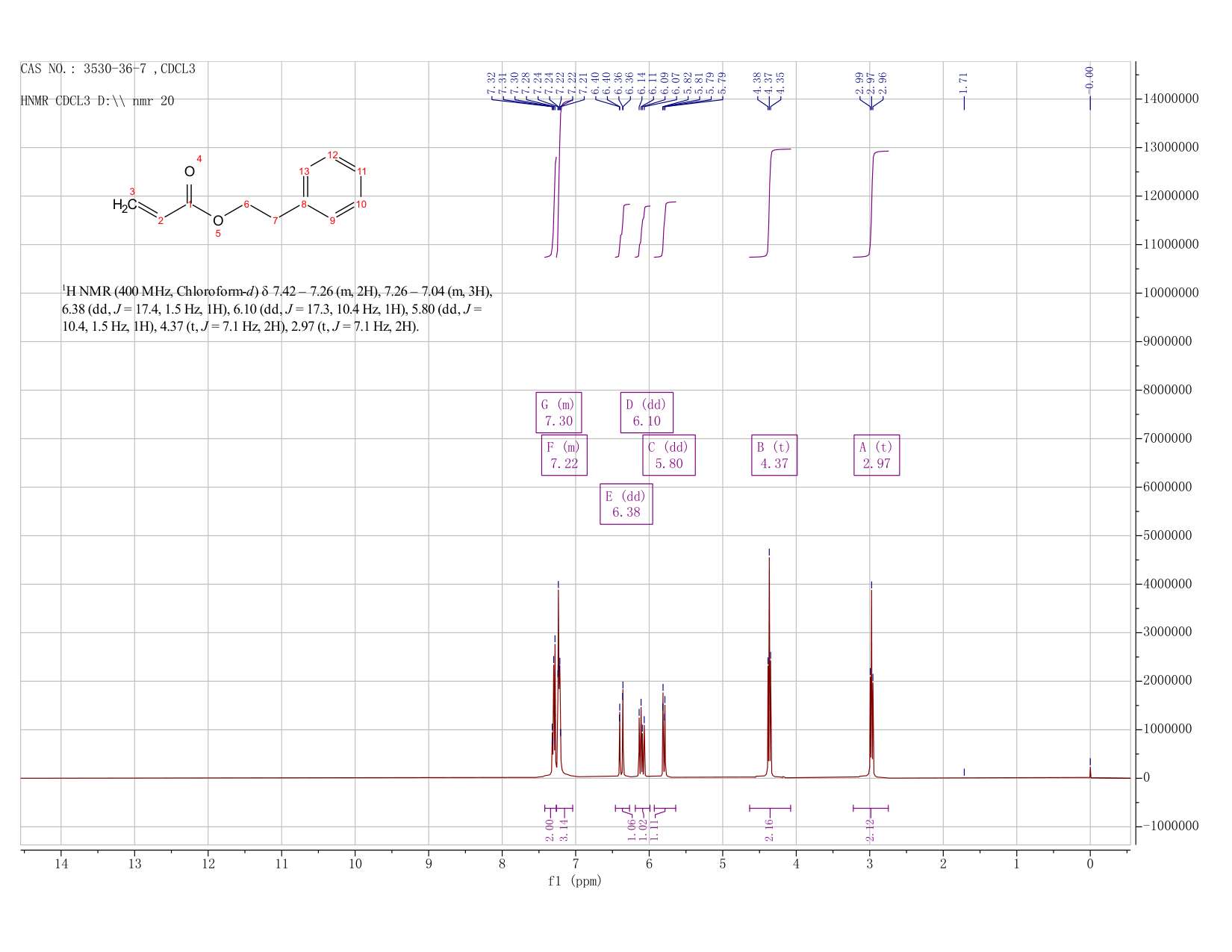Click the y-axis label '10000000'
Viewport: 1232px width, 952px height.
tap(1171, 293)
